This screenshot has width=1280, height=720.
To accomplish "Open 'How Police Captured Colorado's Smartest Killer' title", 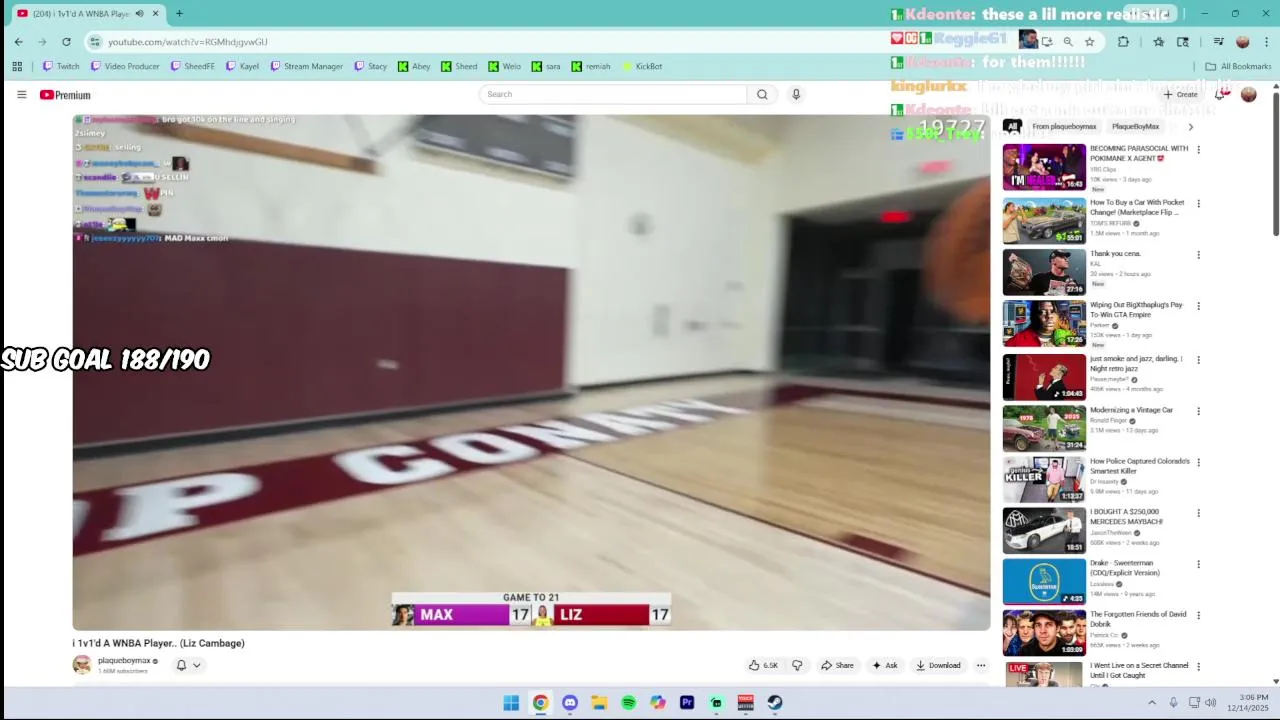I will 1140,466.
